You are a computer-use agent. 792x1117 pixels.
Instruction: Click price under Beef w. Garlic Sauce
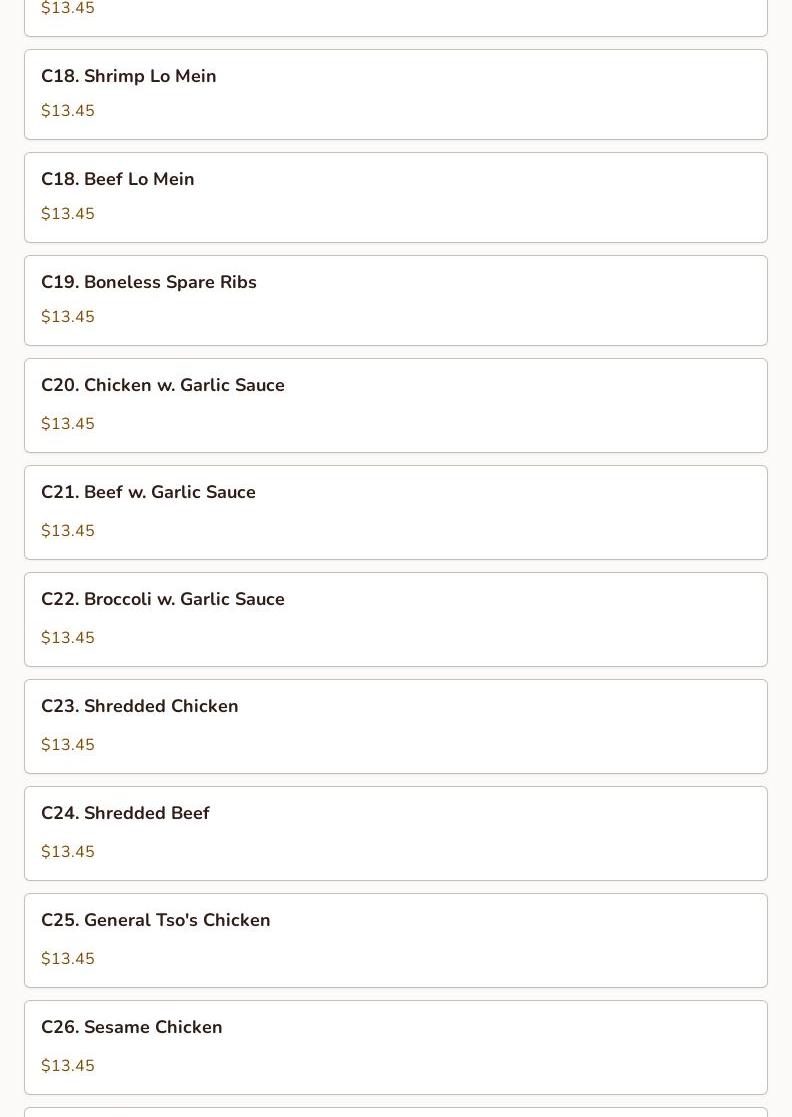click(x=68, y=531)
